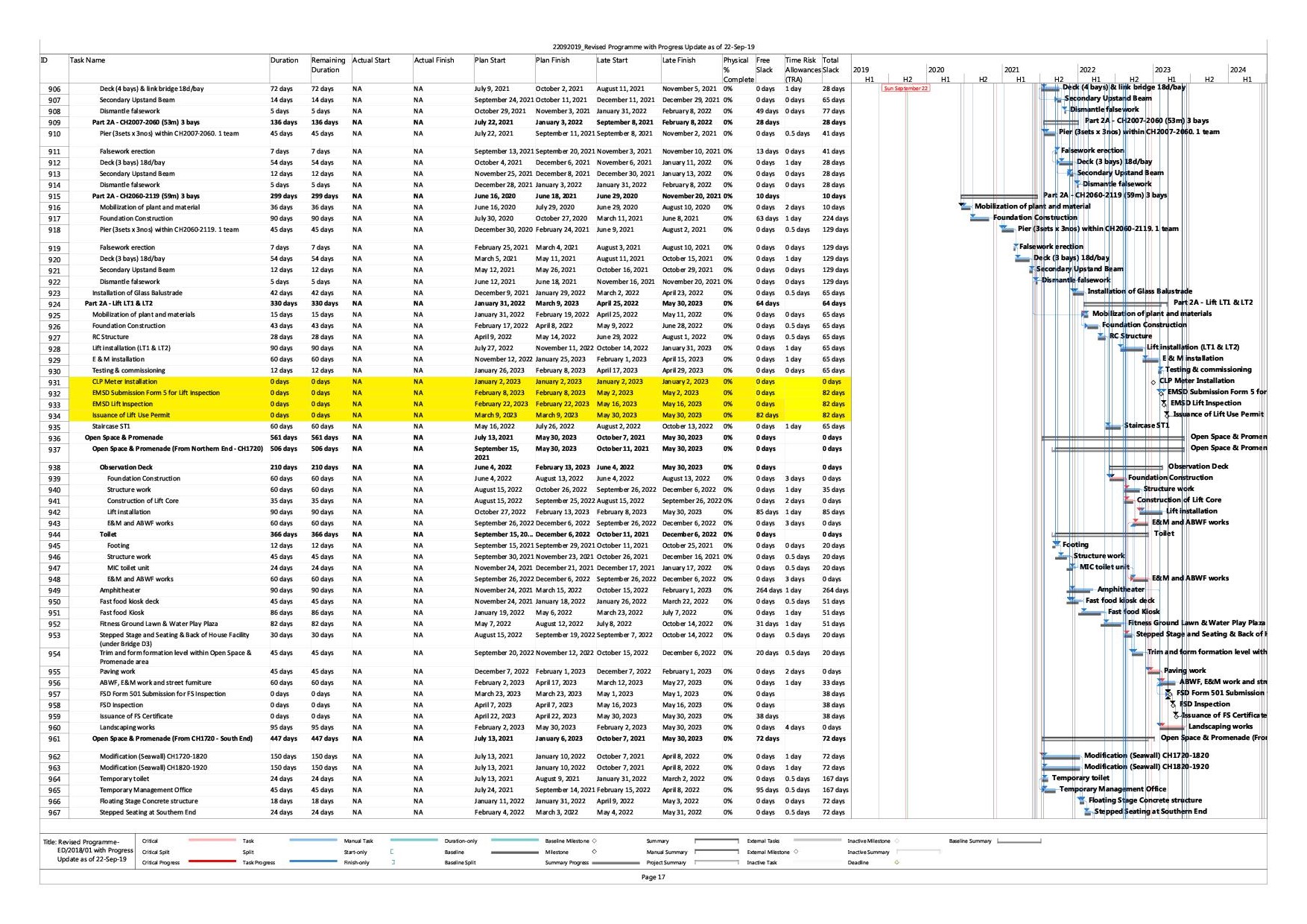This screenshot has height=924, width=1307.
Task: Click the 'Baseline Milestone' legend entry
Action: pos(567,841)
